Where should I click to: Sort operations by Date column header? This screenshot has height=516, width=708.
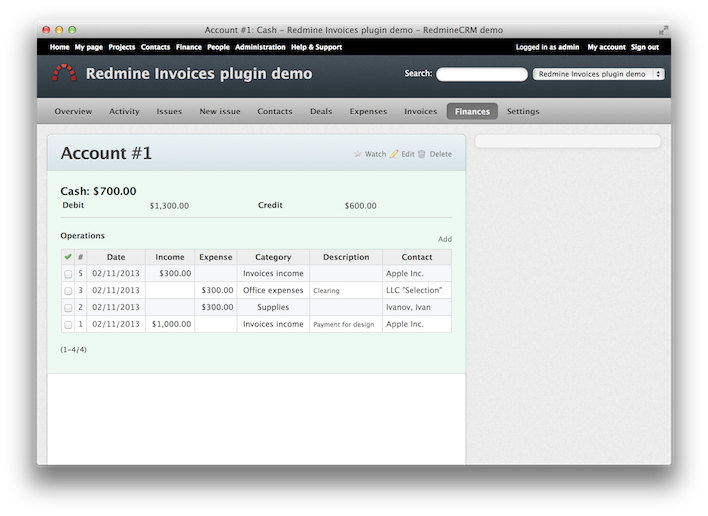(x=116, y=257)
